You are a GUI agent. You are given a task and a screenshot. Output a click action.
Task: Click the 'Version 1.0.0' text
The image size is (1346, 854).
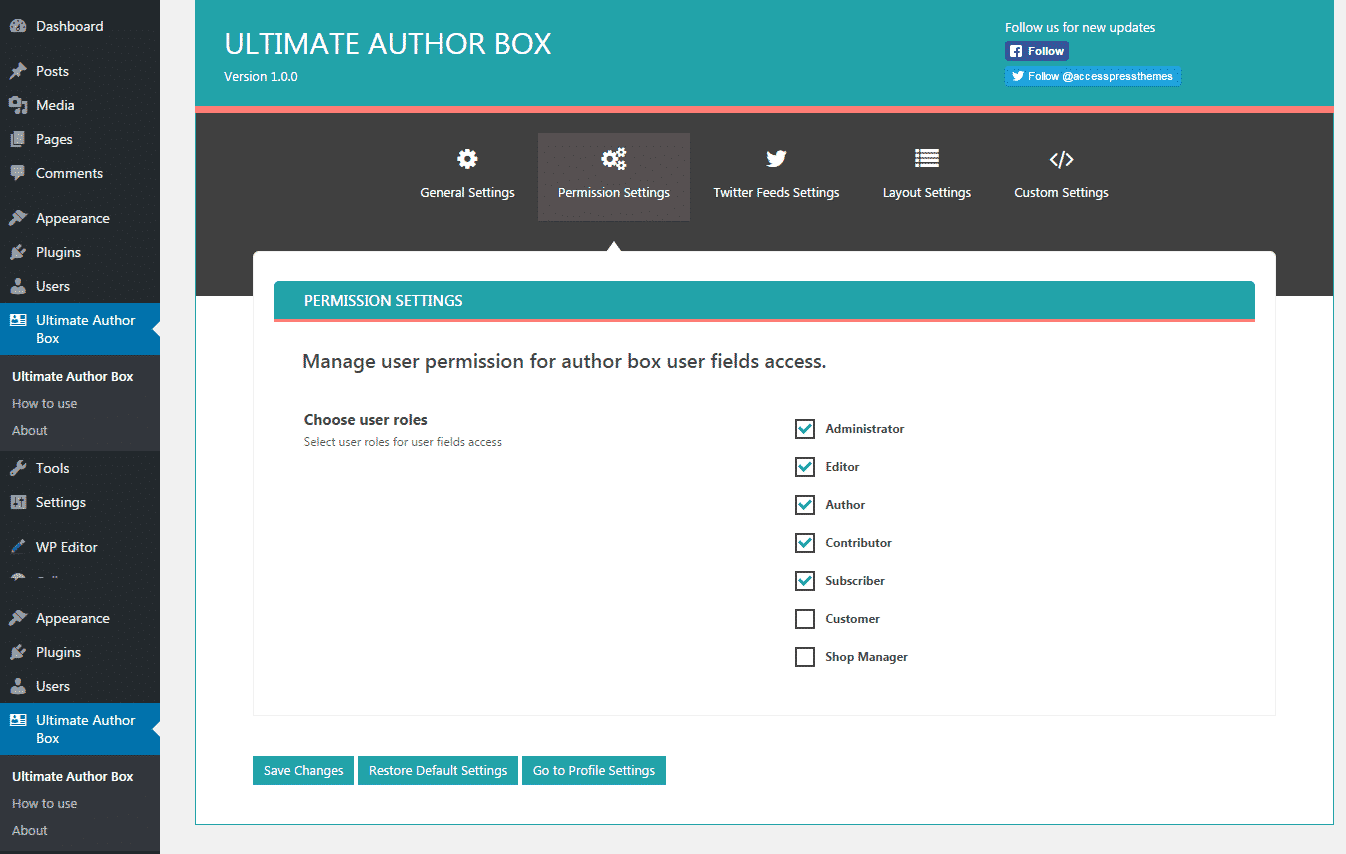coord(261,77)
